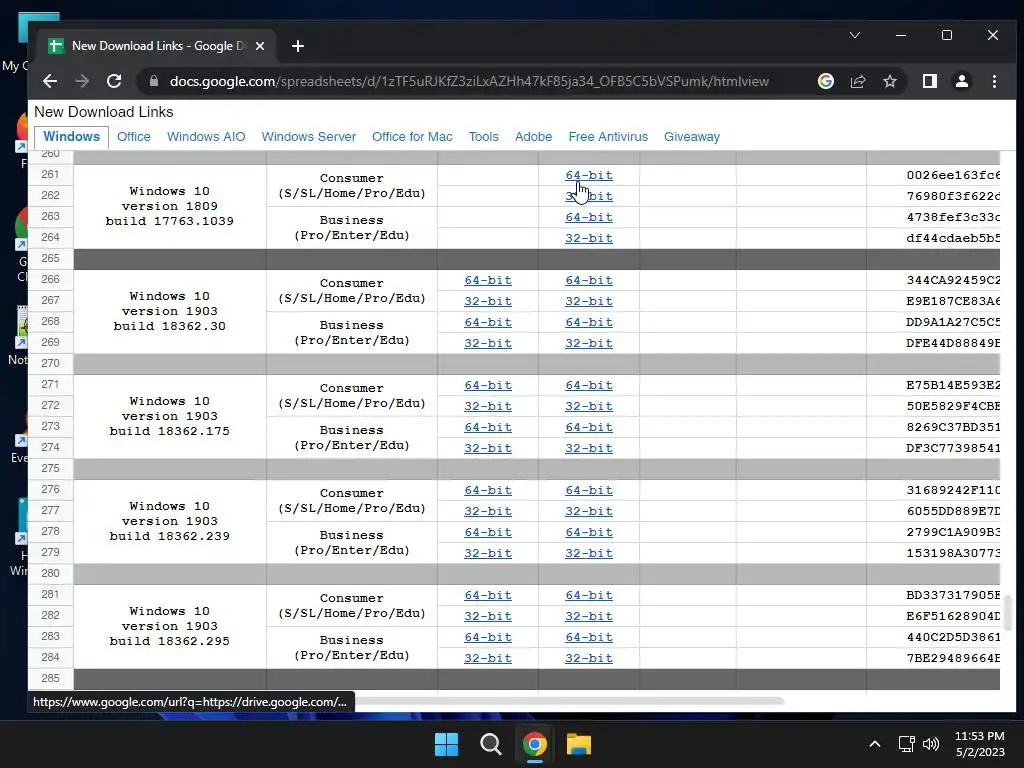This screenshot has width=1024, height=768.
Task: Click first 64-bit link in row 281
Action: pos(488,596)
